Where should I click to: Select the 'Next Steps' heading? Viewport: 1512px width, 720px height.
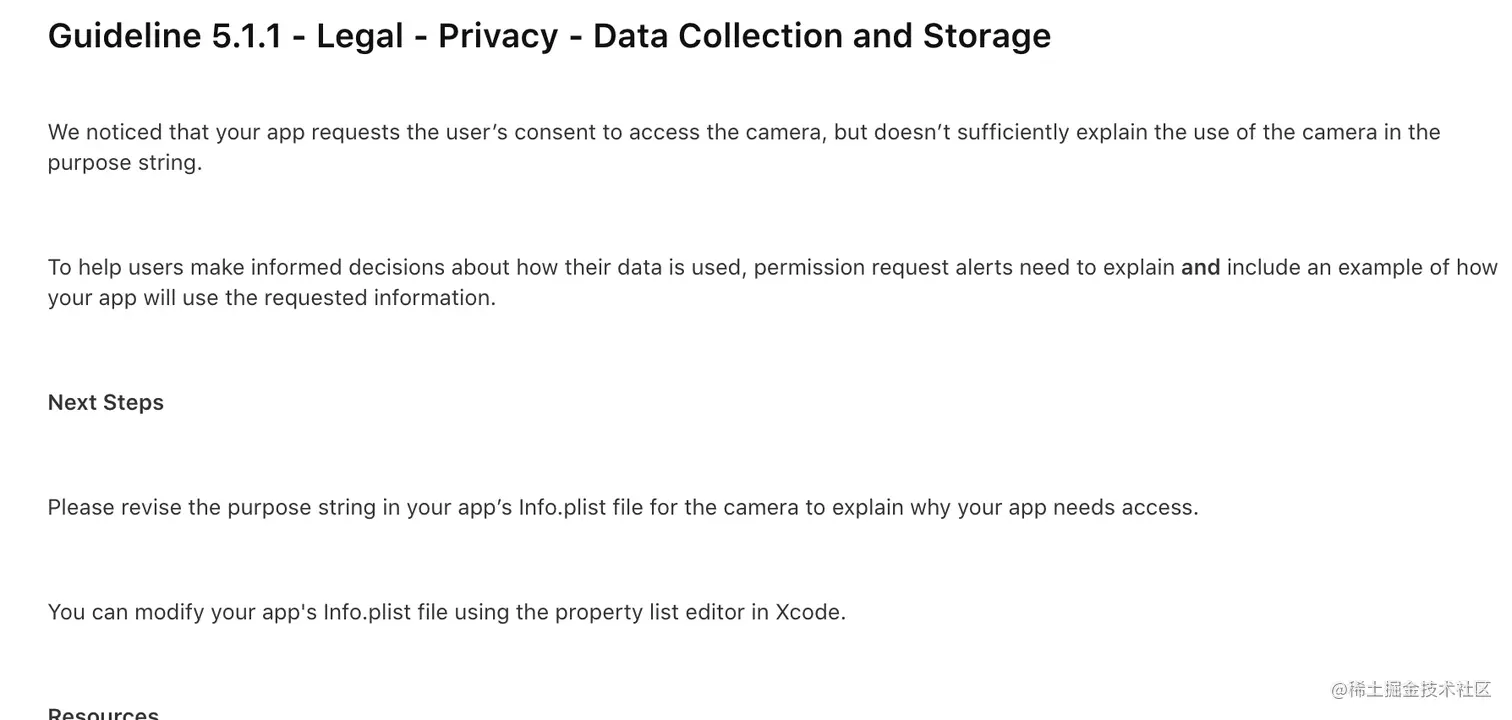pos(106,402)
